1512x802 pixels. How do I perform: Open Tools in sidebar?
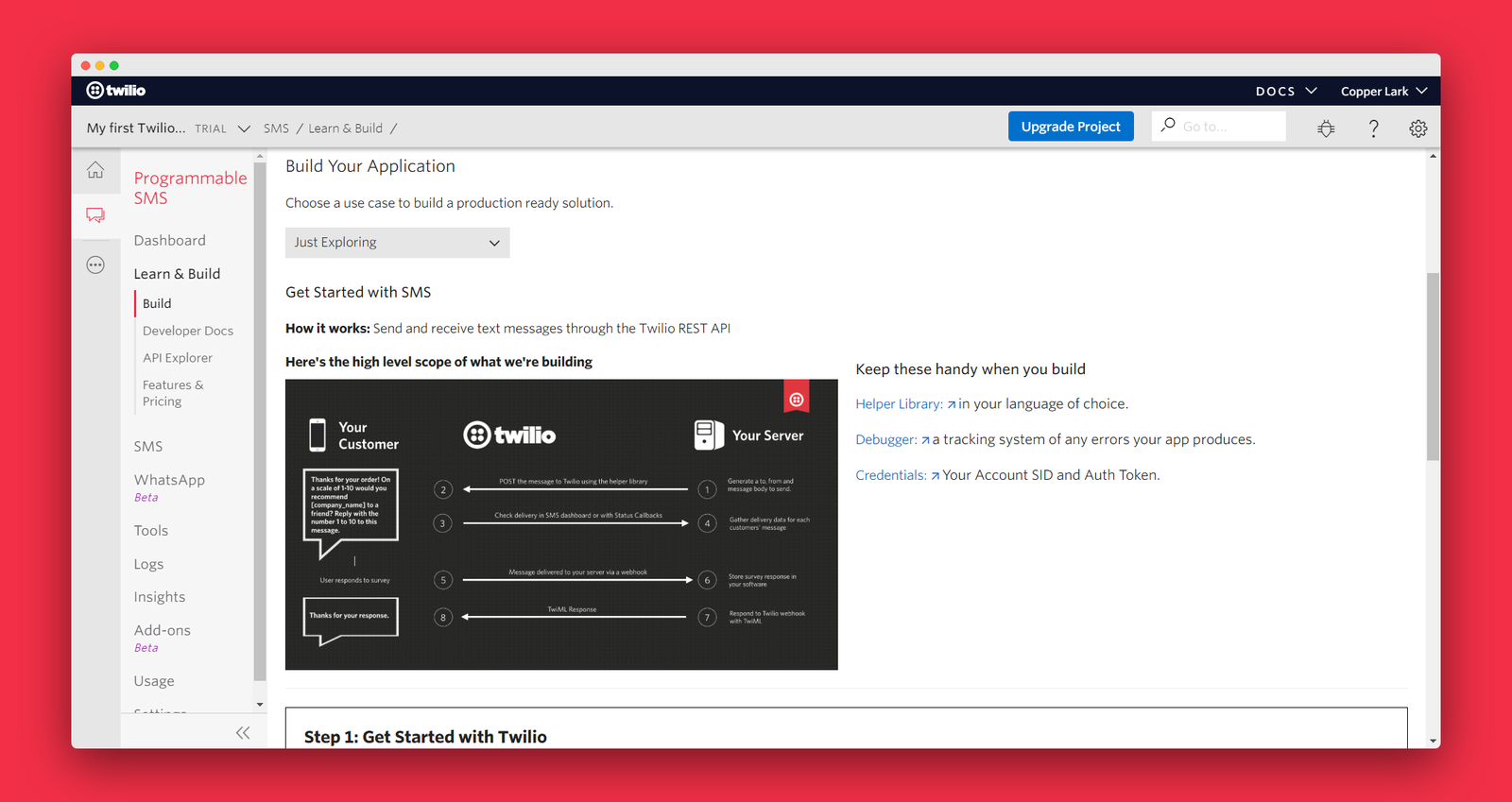tap(151, 531)
